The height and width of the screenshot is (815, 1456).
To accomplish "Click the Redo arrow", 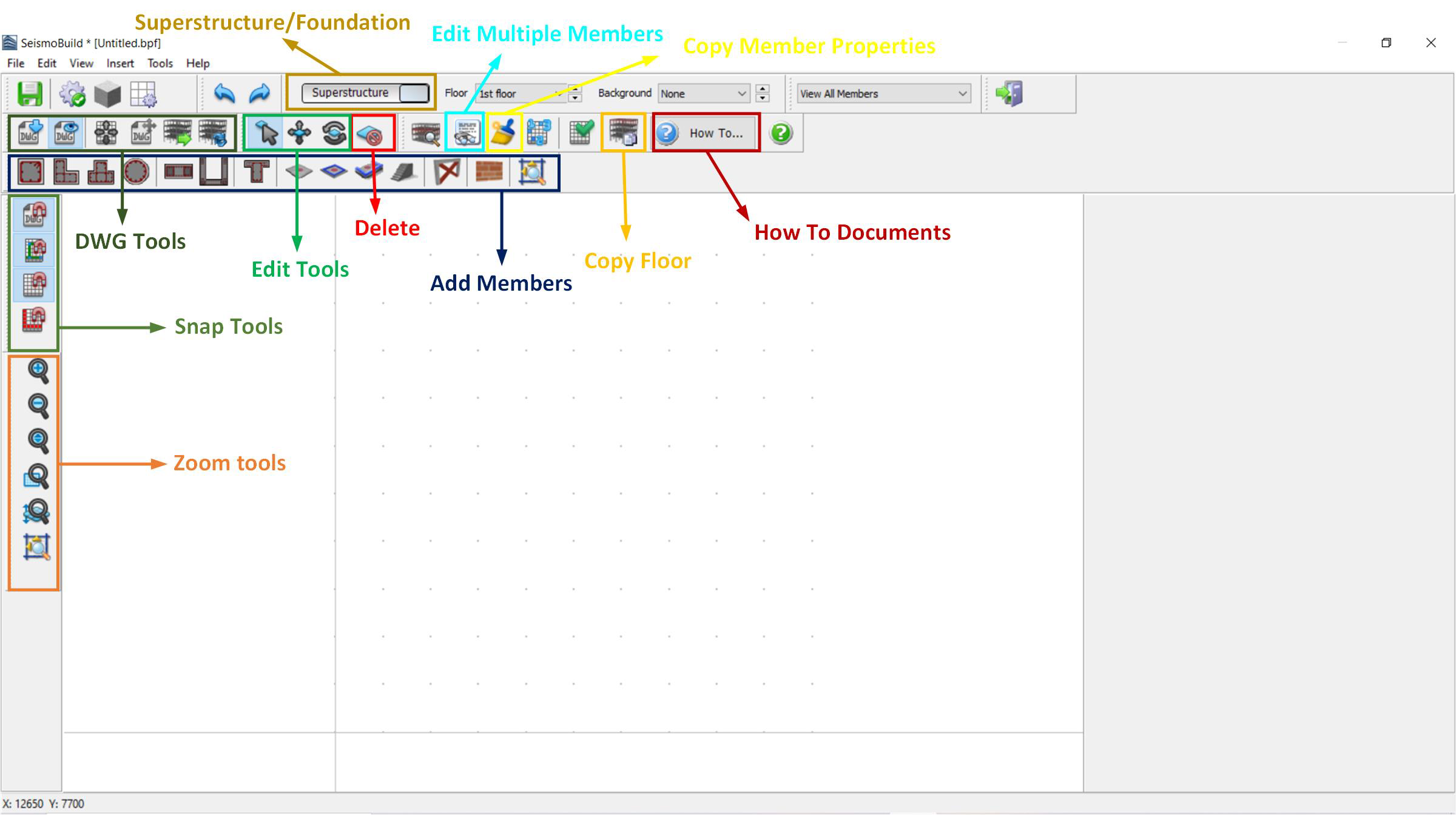I will point(260,93).
